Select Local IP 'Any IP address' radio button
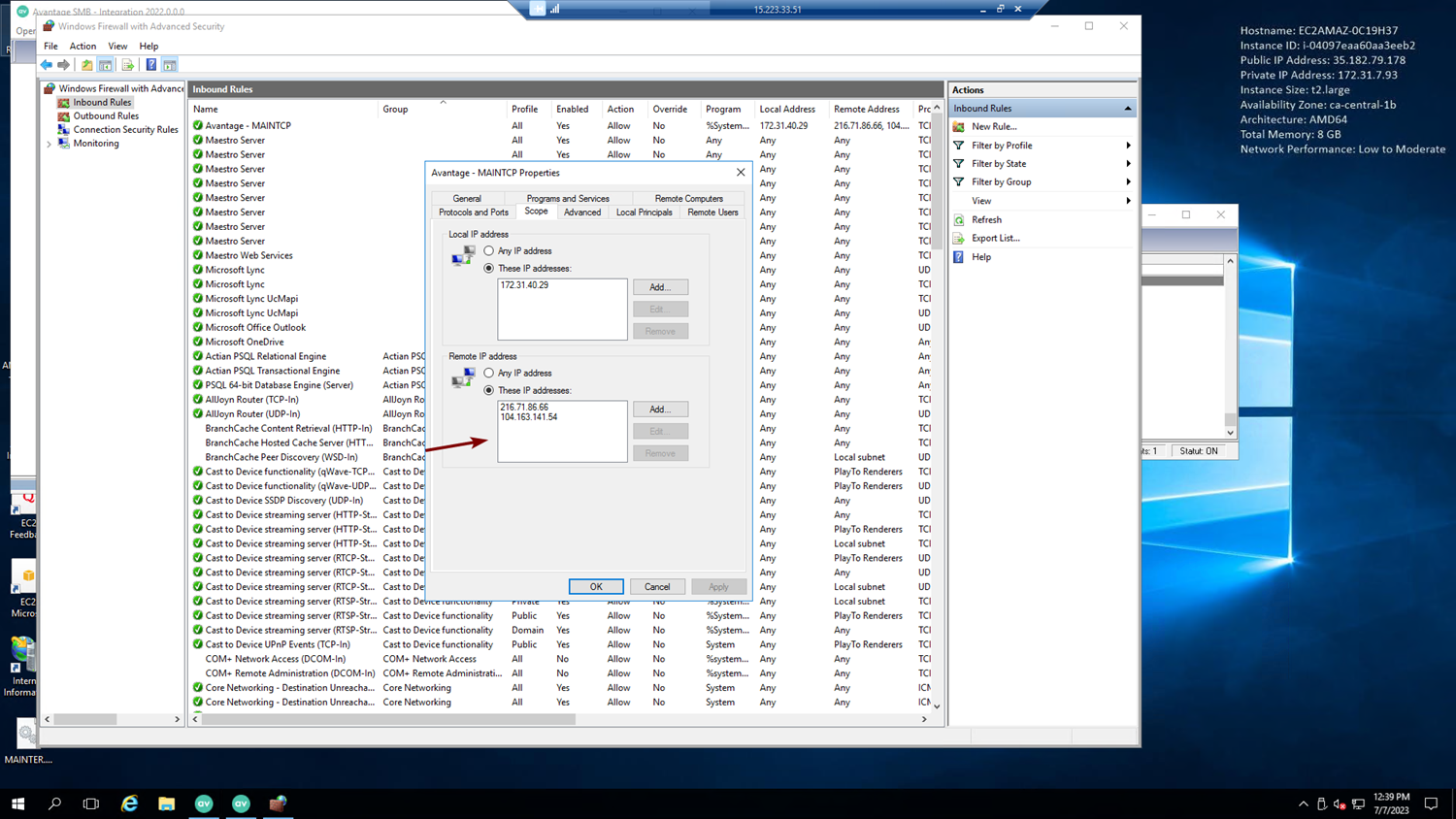Screen dimensions: 1456x819 pyautogui.click(x=489, y=251)
